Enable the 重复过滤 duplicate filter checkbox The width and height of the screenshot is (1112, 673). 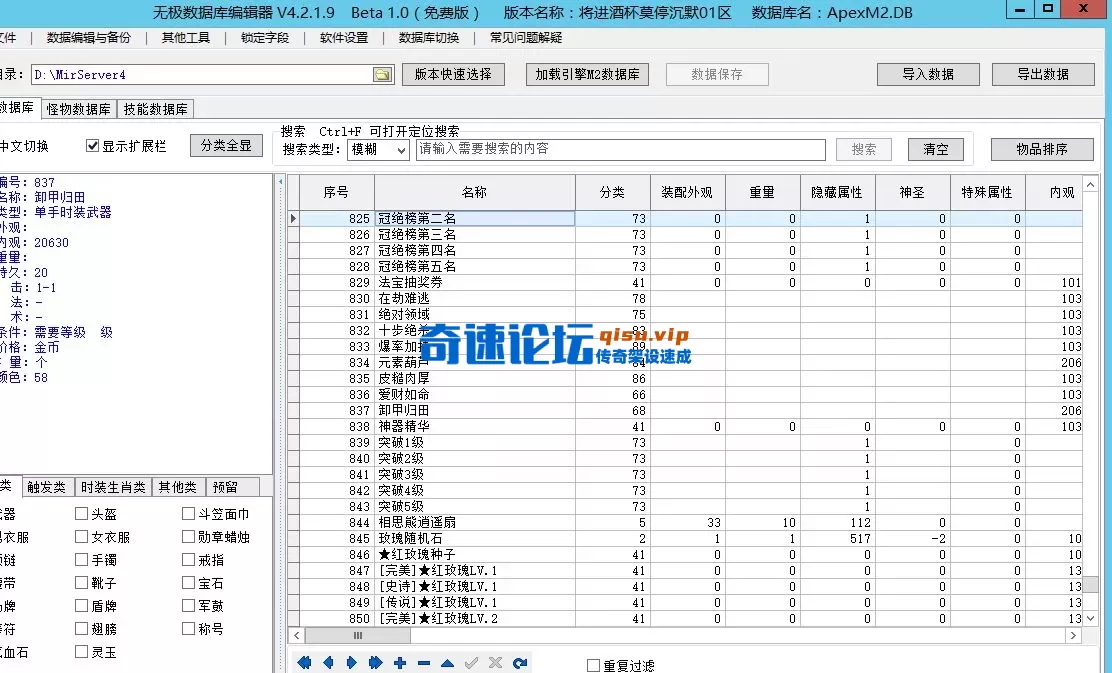click(593, 664)
